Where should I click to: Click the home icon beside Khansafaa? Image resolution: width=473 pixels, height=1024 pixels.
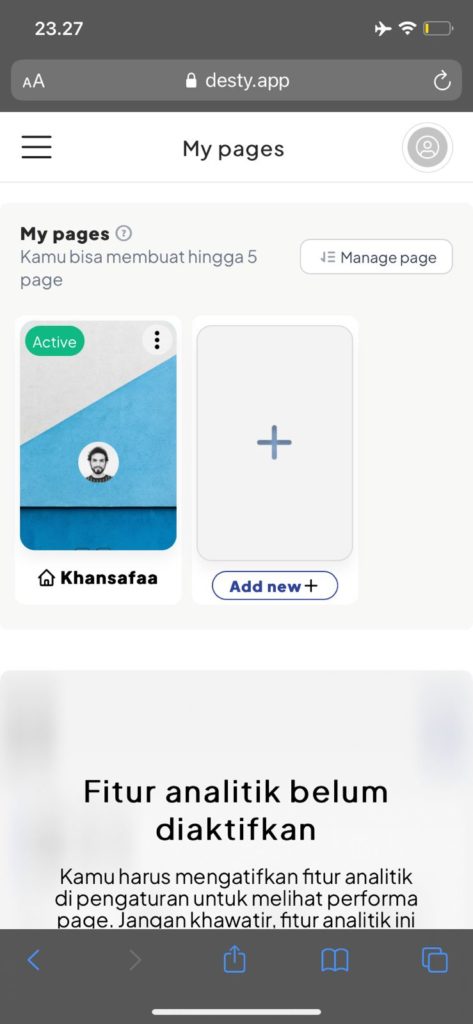(x=46, y=579)
